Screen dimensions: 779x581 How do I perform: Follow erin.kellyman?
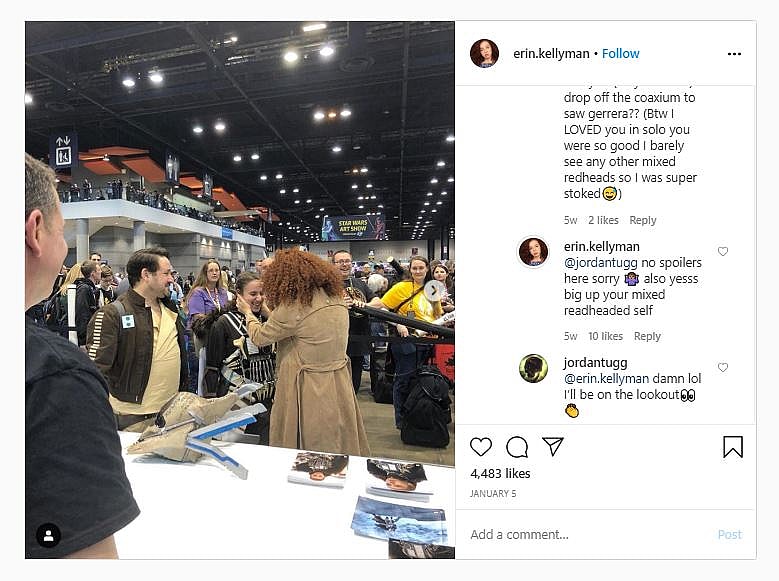pos(621,54)
